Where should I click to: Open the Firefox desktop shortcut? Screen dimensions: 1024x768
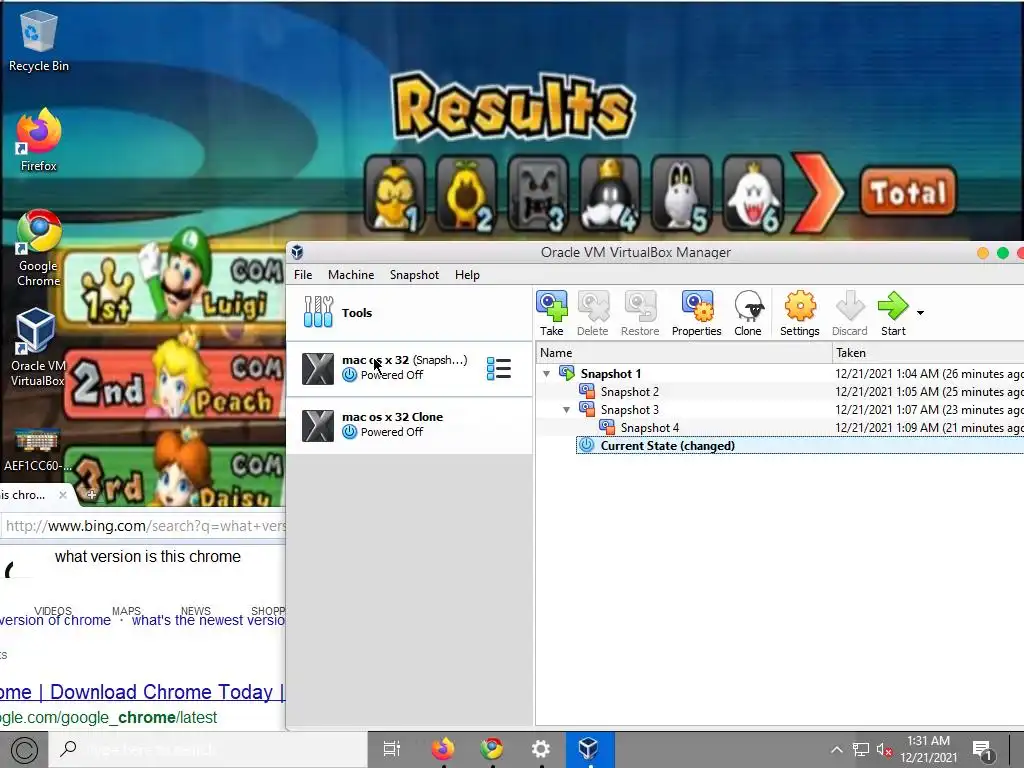coord(39,140)
